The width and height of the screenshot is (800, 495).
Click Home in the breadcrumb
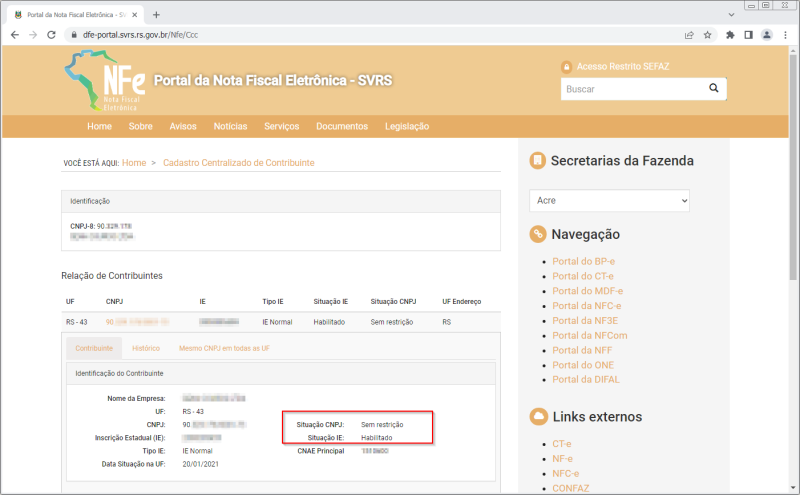[x=134, y=163]
